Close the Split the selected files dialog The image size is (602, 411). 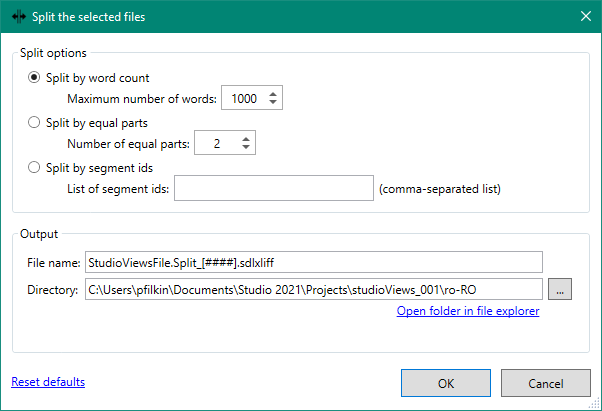(x=586, y=16)
